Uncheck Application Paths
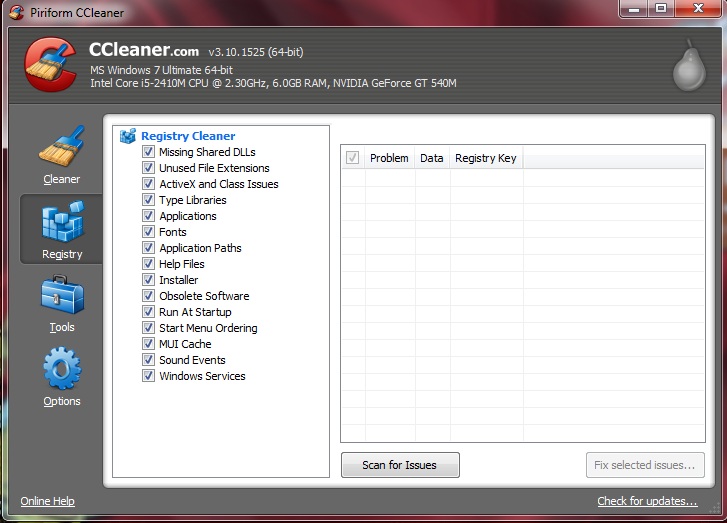Image resolution: width=727 pixels, height=523 pixels. (x=148, y=248)
